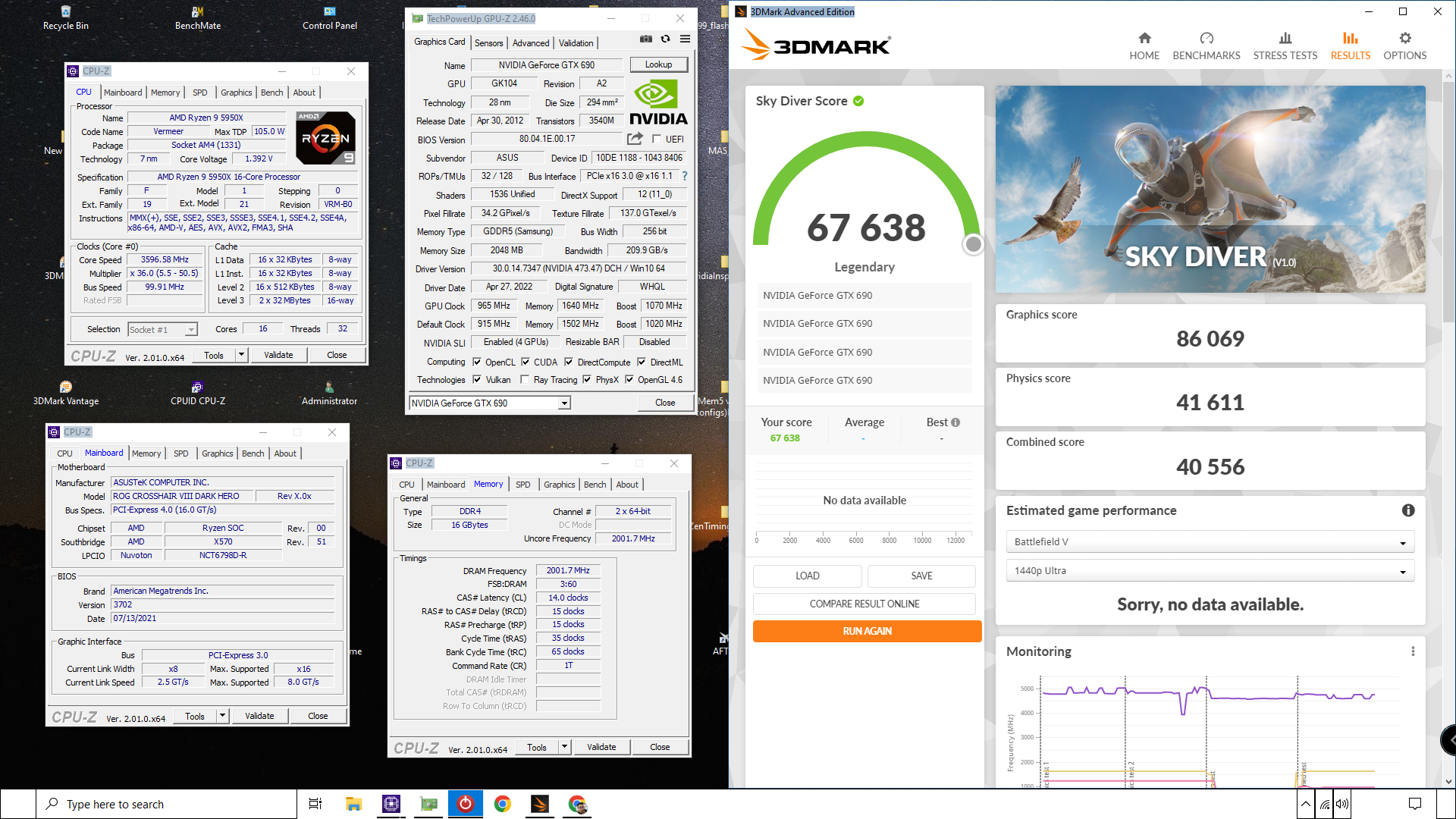Click RUN AGAIN button

(x=867, y=631)
